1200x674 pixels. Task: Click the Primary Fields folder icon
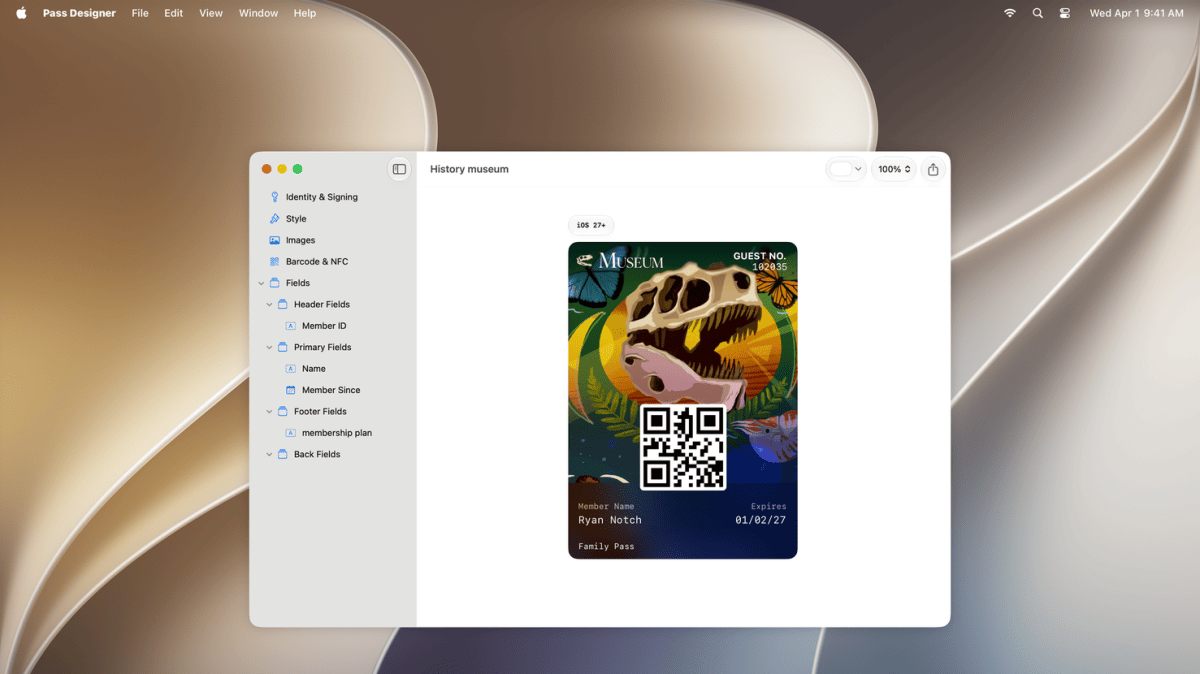(283, 347)
